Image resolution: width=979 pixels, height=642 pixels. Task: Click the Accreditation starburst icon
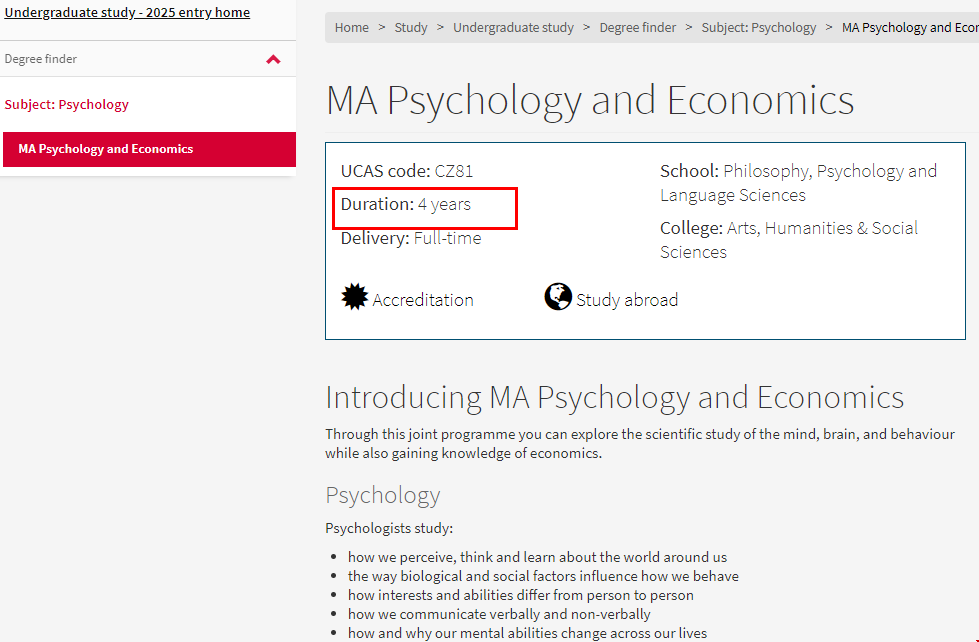coord(355,297)
